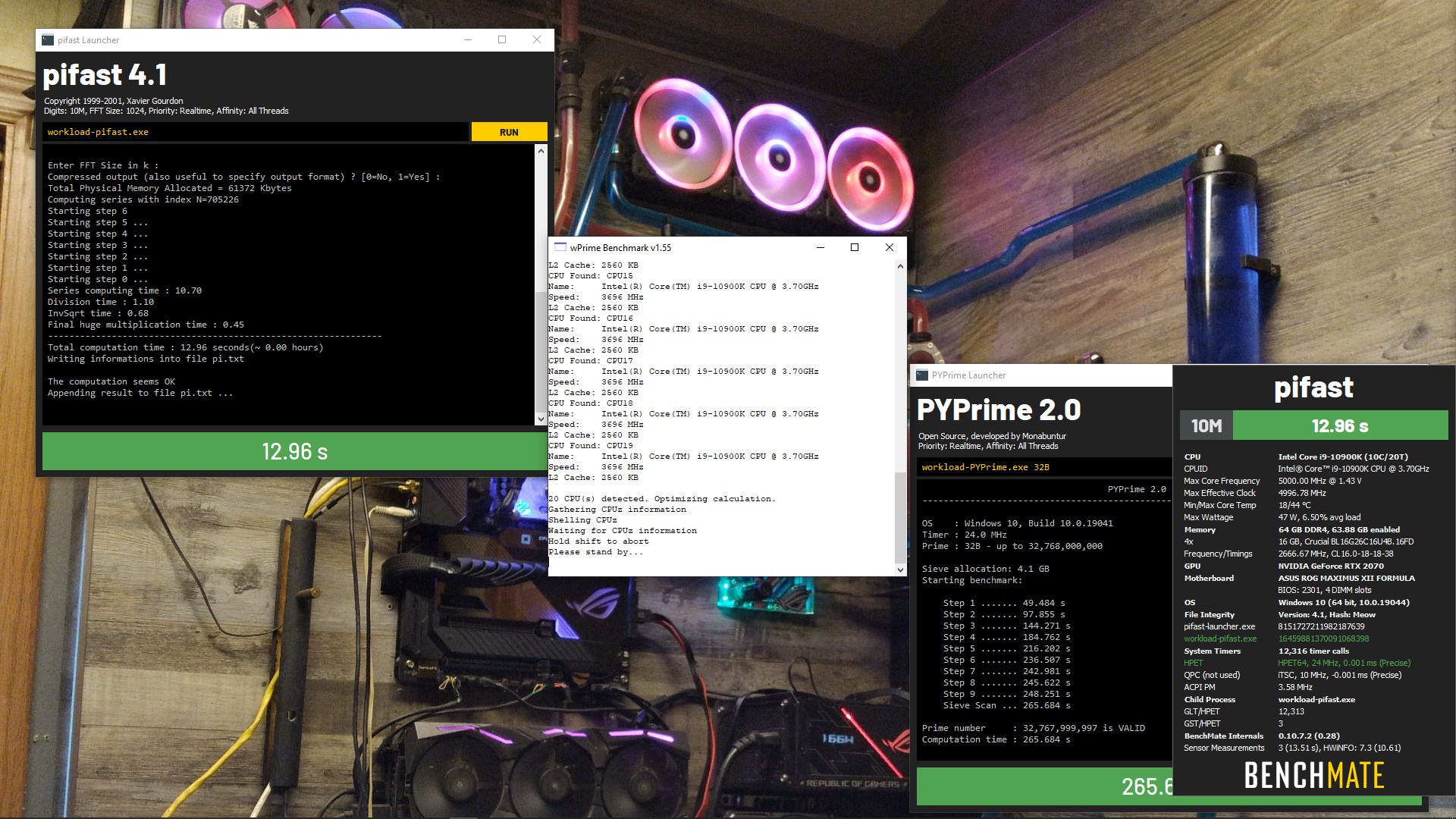This screenshot has height=819, width=1456.
Task: Click the green 12.96 s result bar
Action: 295,451
